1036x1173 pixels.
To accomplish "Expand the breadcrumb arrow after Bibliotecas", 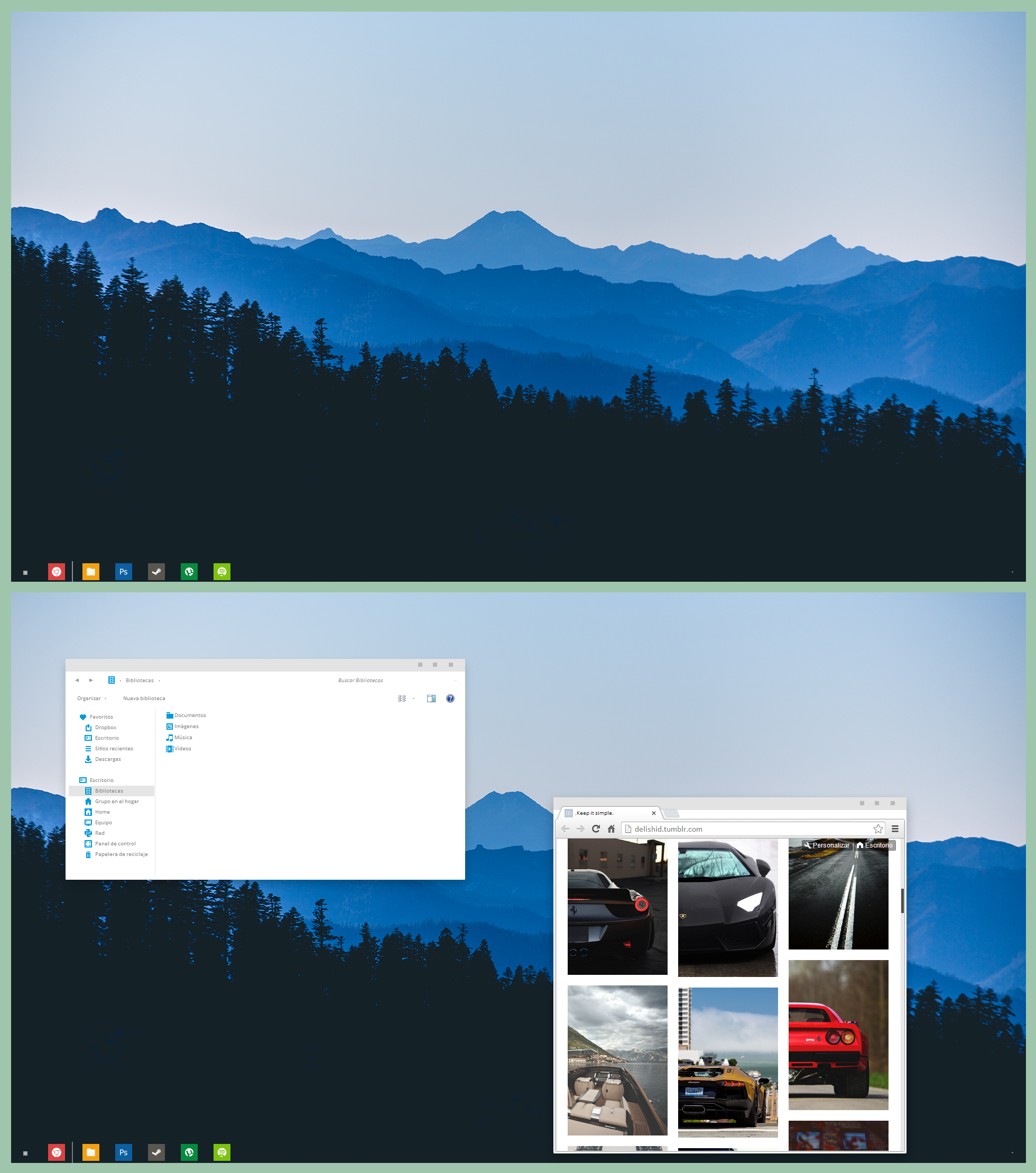I will (159, 680).
